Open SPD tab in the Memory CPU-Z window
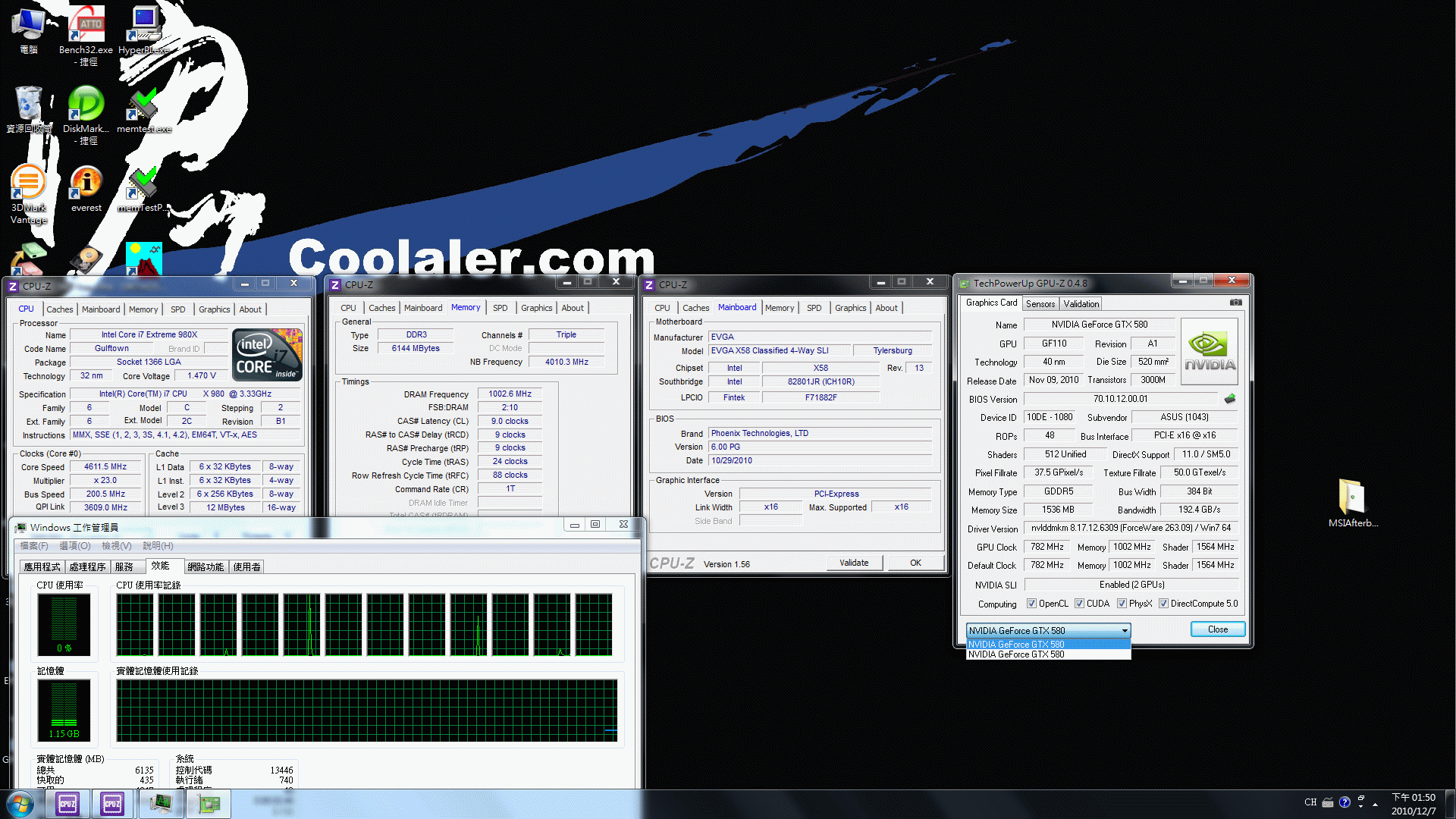1456x819 pixels. point(500,308)
